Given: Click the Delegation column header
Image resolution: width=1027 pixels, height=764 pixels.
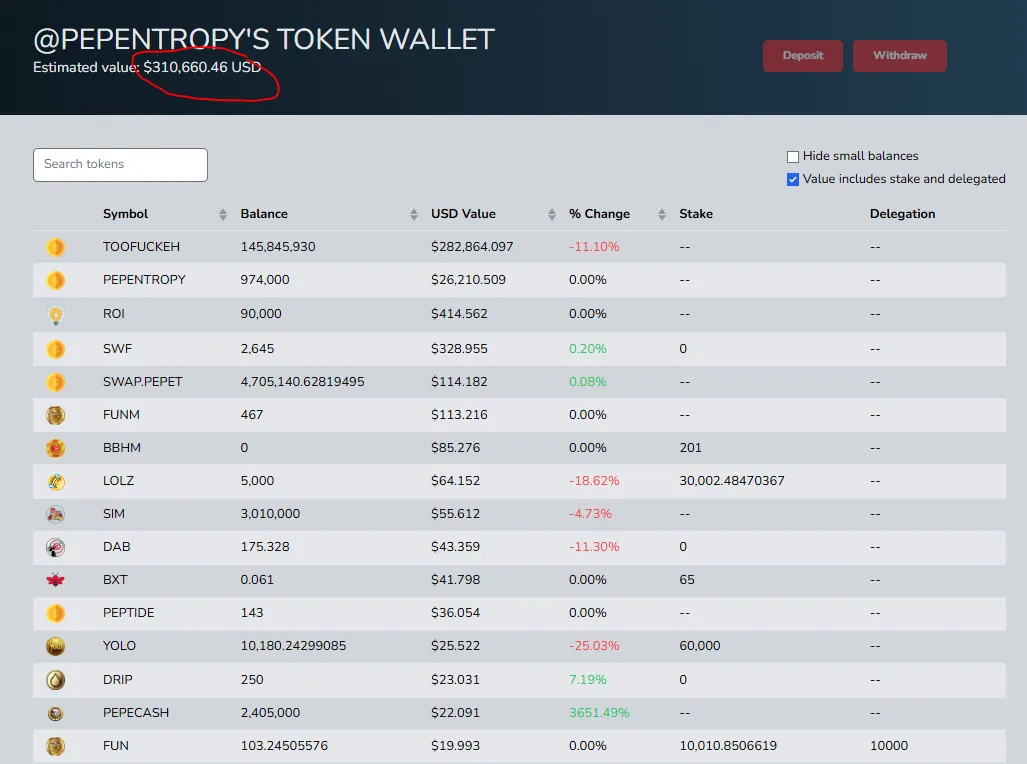Looking at the screenshot, I should pyautogui.click(x=902, y=214).
